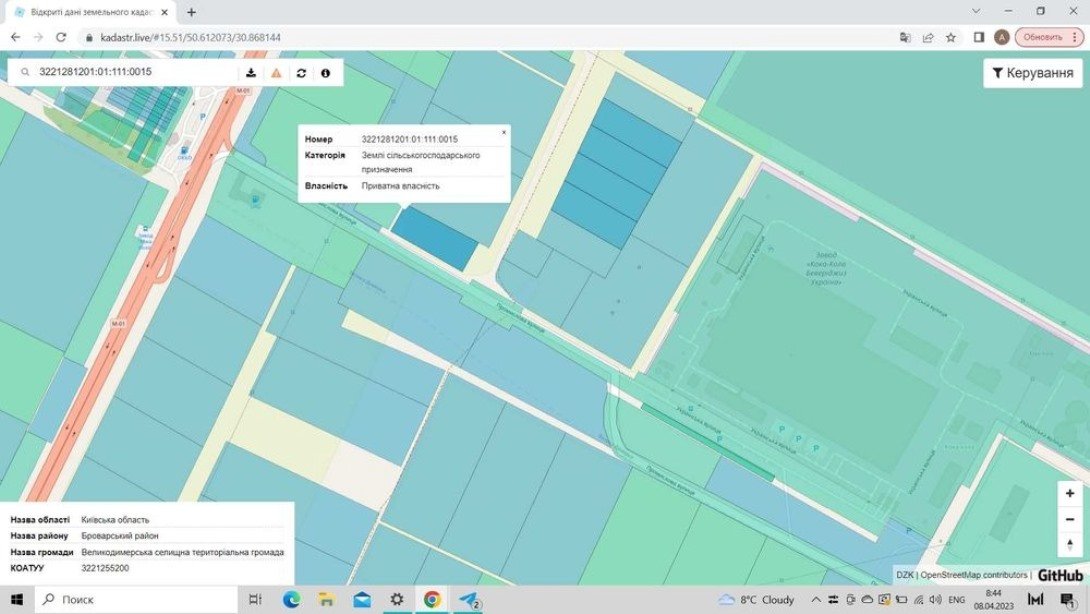Select the highlighted blue parcel on map
The height and width of the screenshot is (614, 1090).
pos(436,239)
